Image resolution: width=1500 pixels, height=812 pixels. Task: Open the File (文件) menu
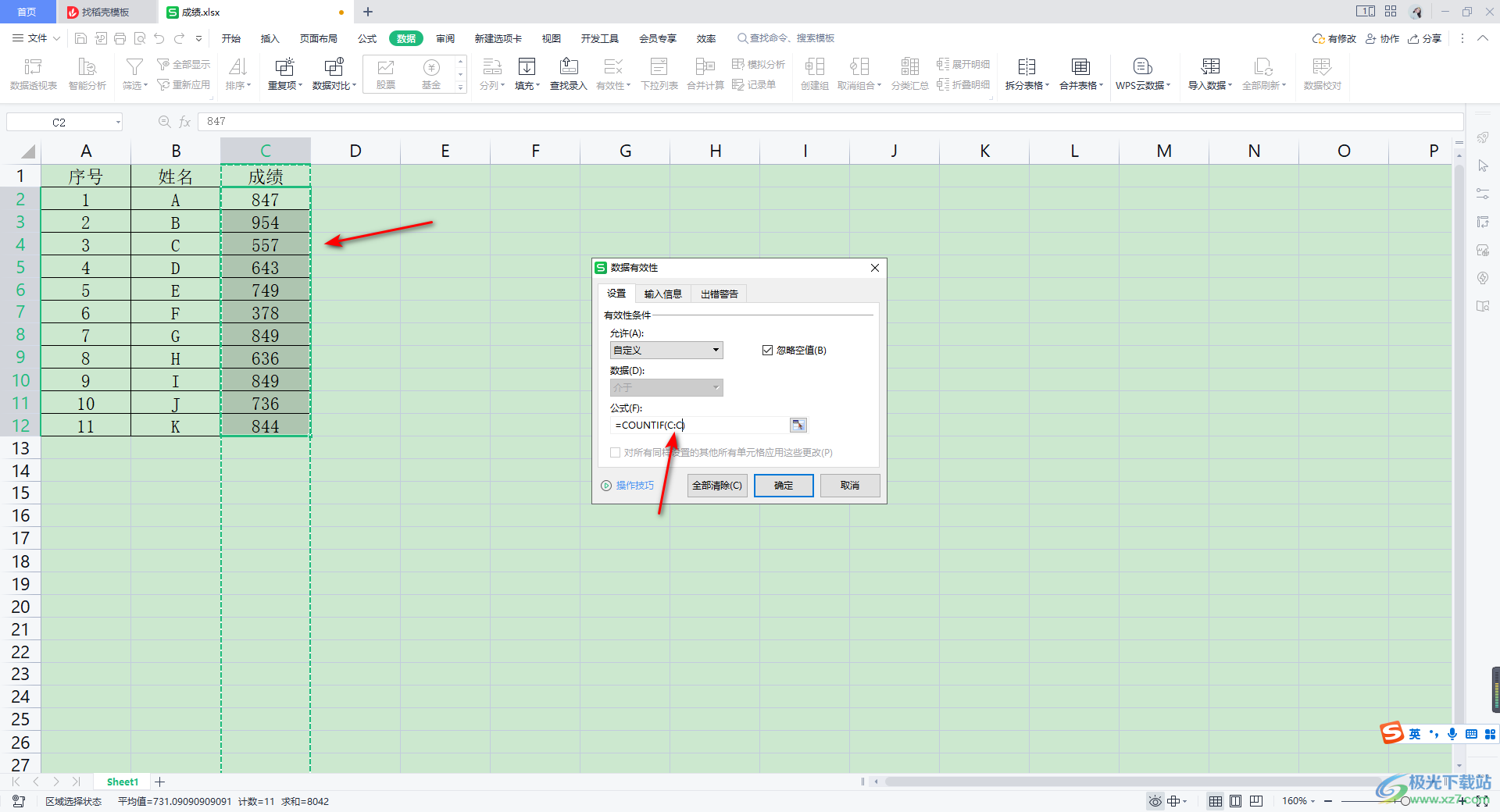[36, 38]
